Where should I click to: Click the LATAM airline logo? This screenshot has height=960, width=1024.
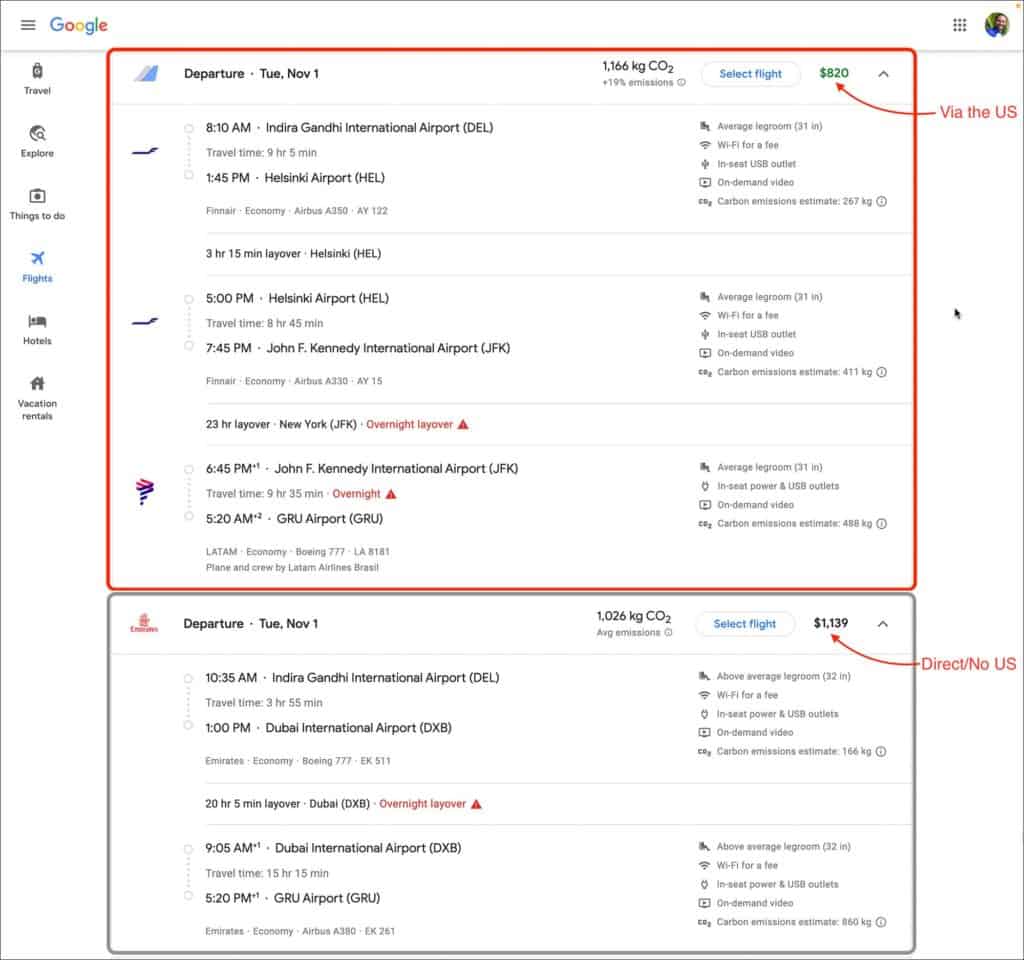[x=144, y=492]
